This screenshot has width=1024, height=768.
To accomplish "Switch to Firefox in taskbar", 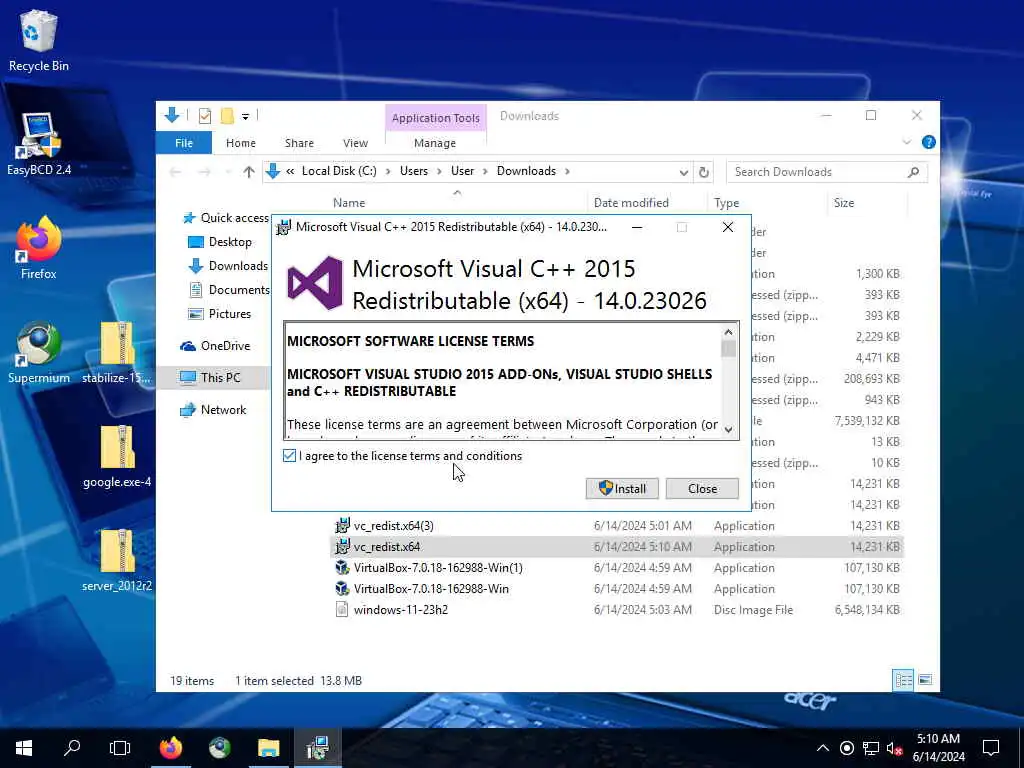I will pyautogui.click(x=170, y=748).
